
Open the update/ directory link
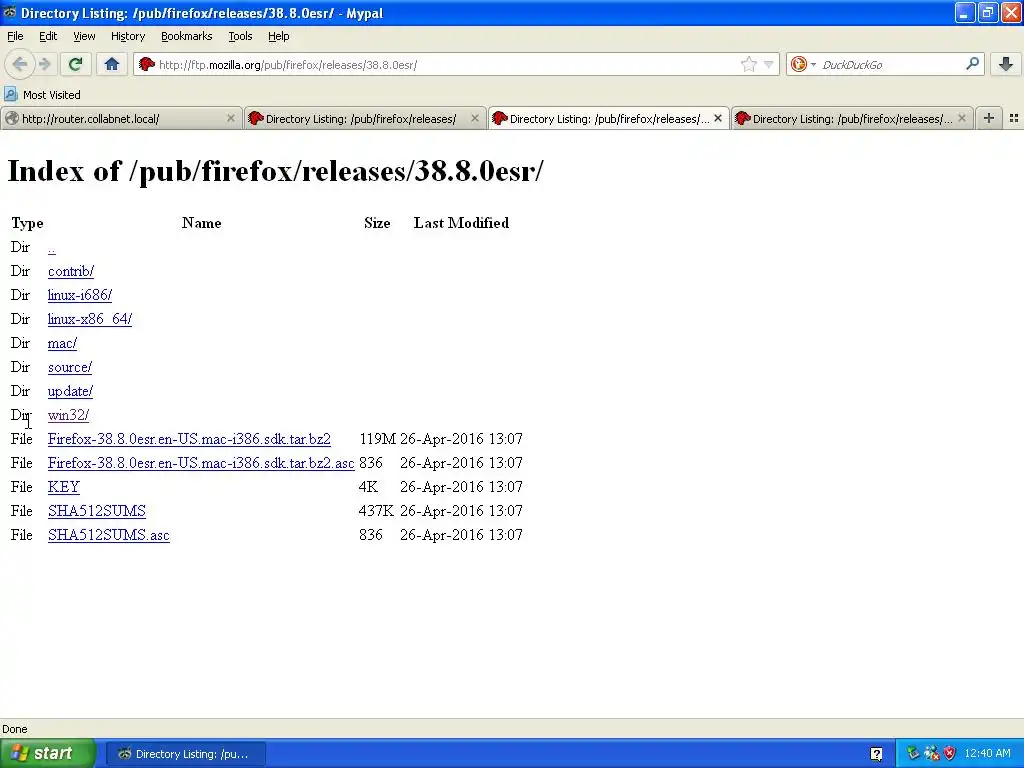click(70, 391)
